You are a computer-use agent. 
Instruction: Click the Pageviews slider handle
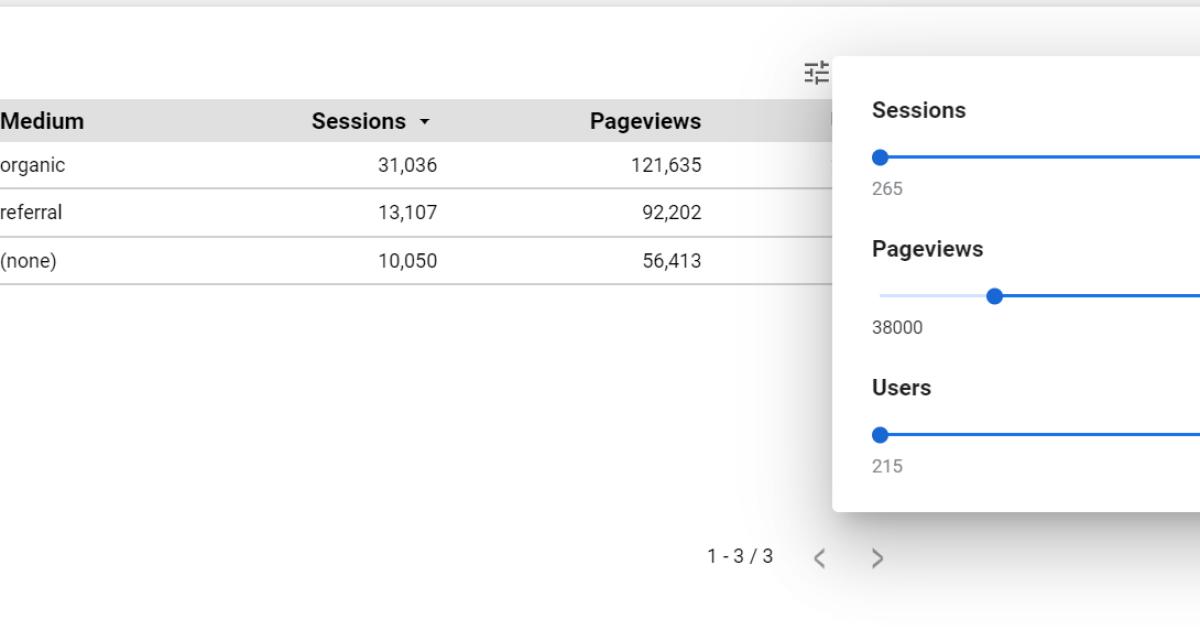coord(994,296)
